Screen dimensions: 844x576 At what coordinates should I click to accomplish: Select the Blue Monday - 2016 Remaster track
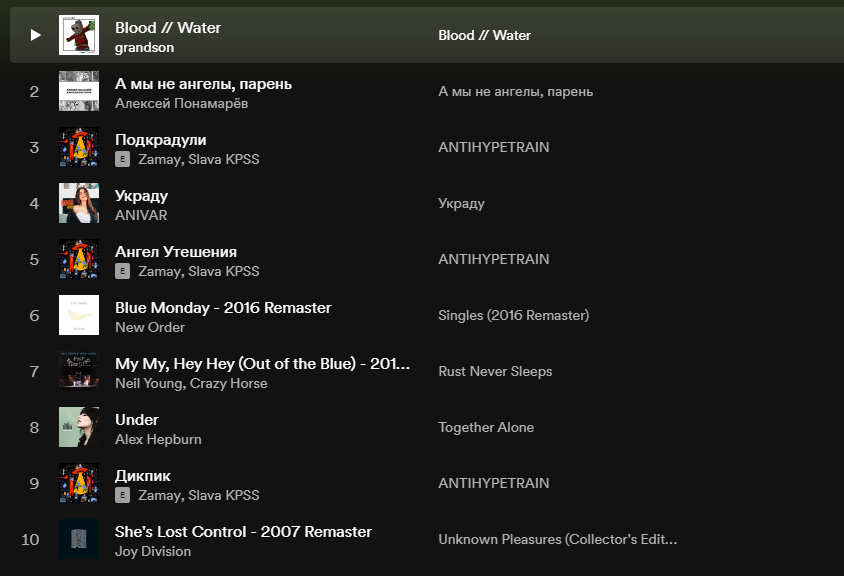(223, 307)
